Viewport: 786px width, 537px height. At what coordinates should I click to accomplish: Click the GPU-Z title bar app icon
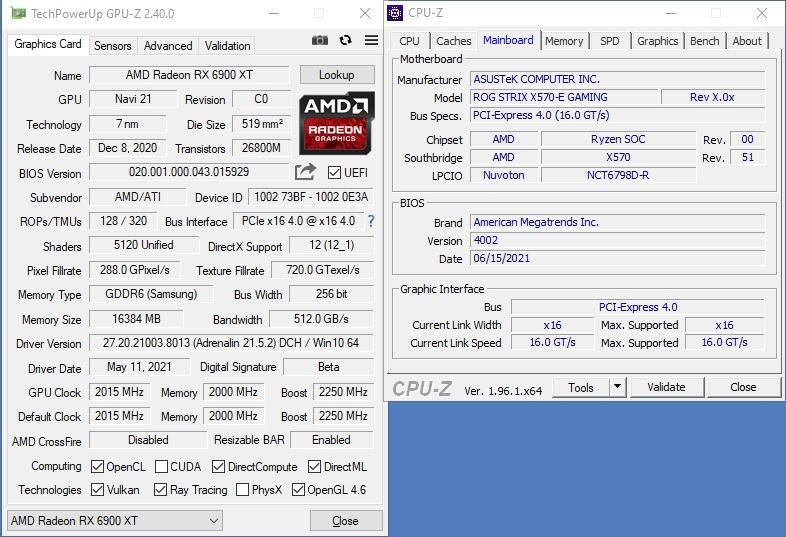click(x=19, y=13)
